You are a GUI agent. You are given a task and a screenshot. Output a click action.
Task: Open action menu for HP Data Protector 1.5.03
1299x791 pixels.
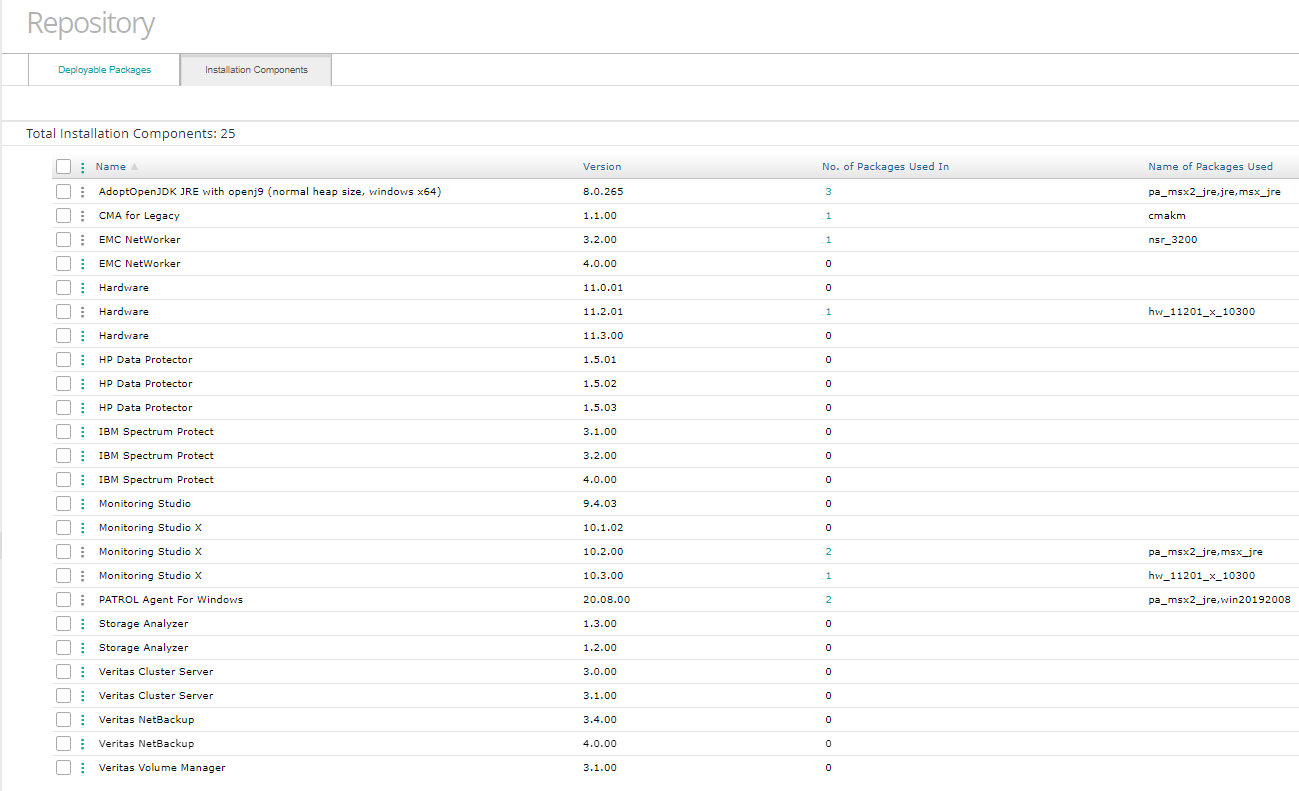pos(83,408)
